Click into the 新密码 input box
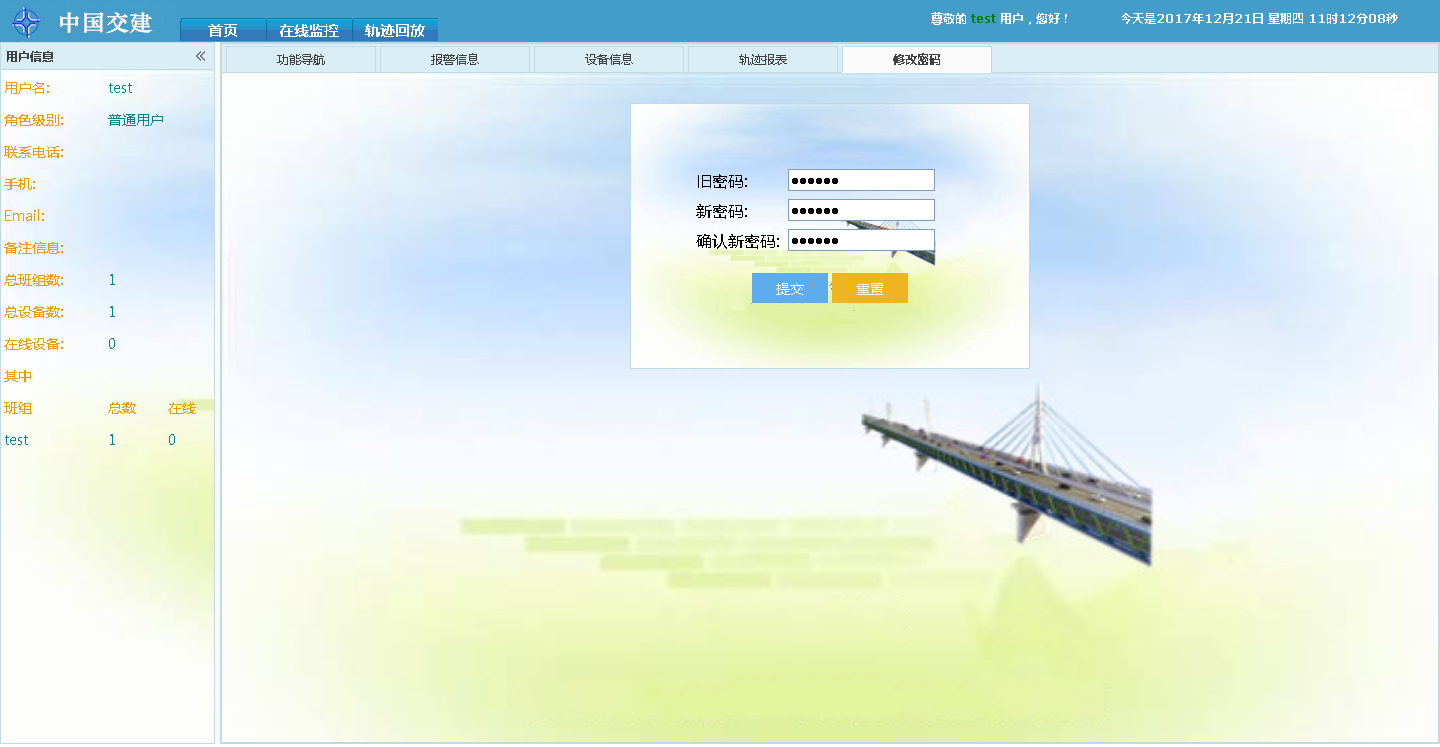 pos(861,210)
